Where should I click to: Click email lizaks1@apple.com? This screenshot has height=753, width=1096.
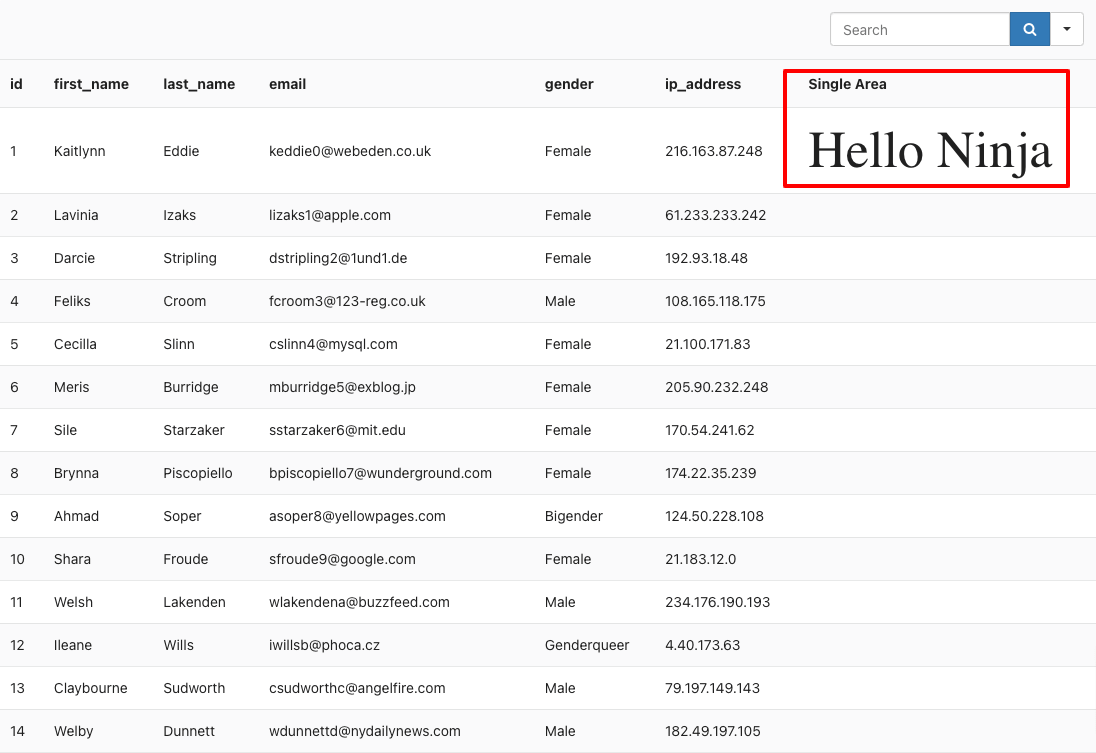click(x=330, y=215)
